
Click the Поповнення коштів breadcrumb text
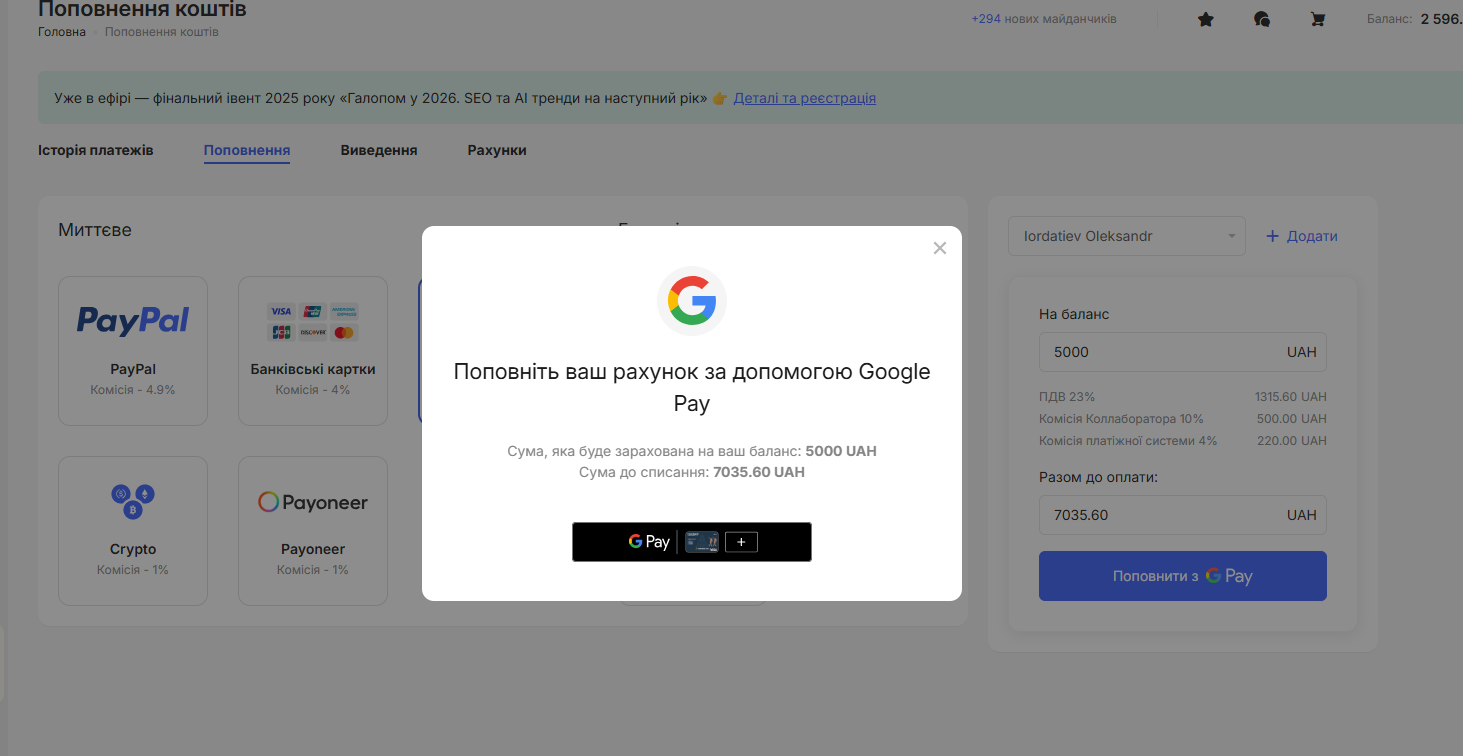[162, 32]
